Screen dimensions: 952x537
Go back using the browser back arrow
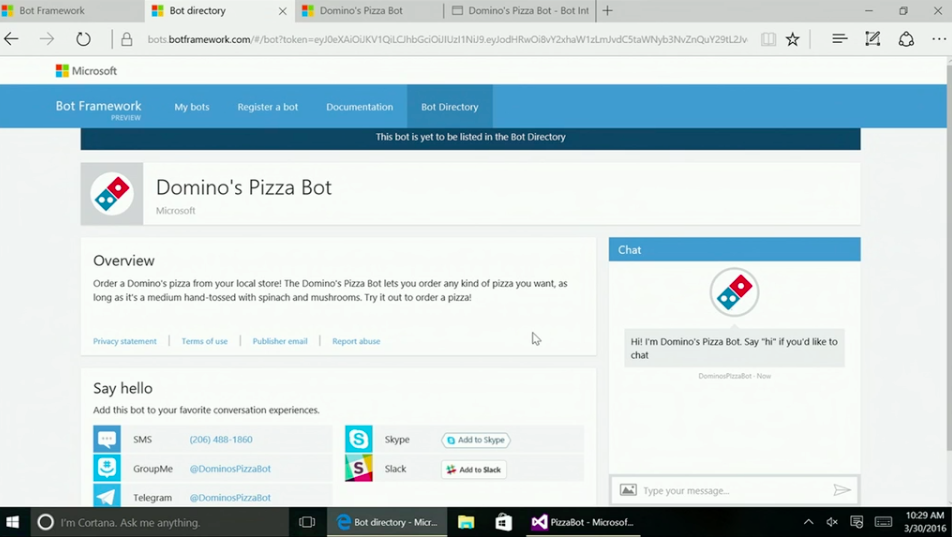[x=12, y=39]
